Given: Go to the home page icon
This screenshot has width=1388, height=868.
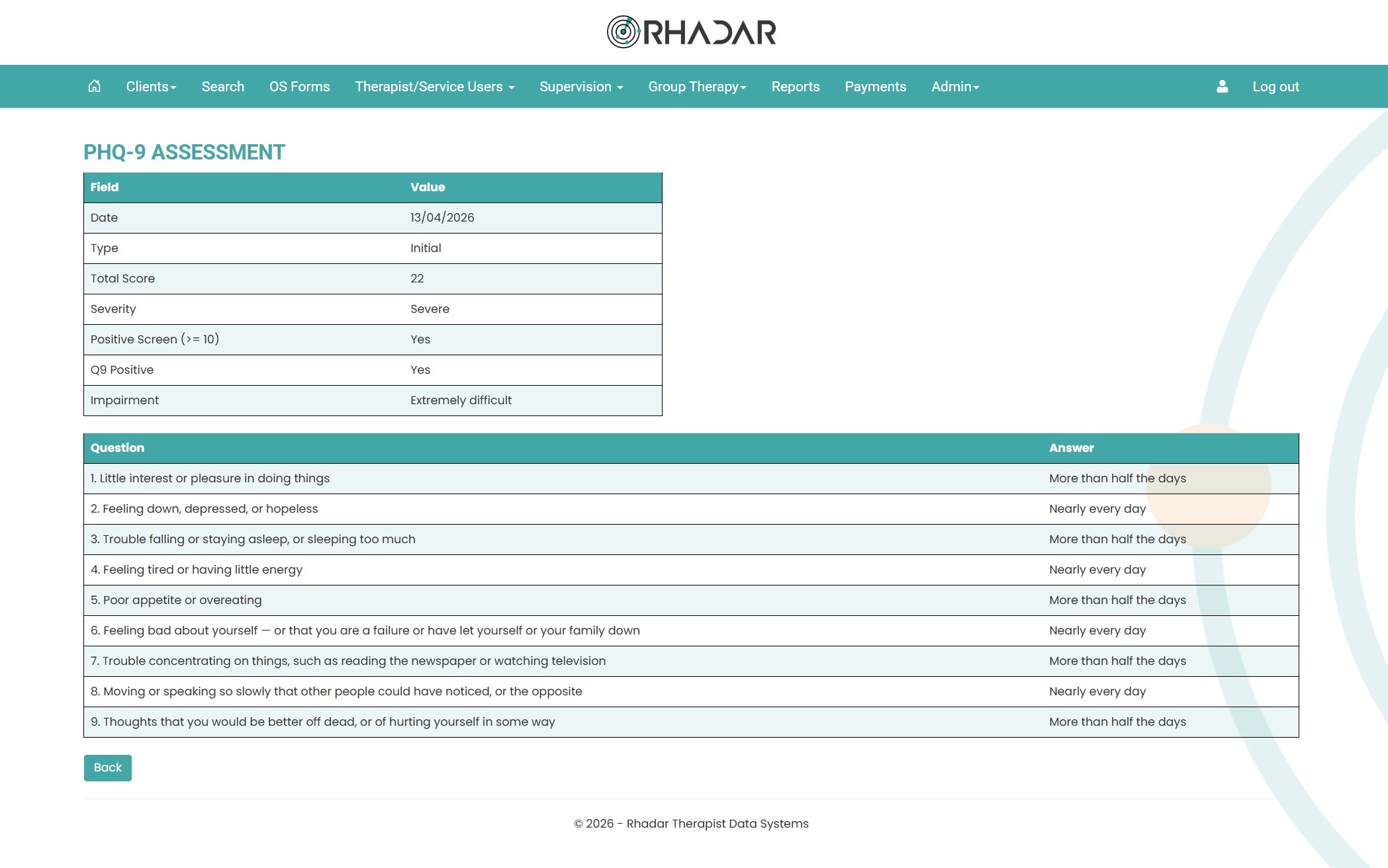Looking at the screenshot, I should point(95,86).
